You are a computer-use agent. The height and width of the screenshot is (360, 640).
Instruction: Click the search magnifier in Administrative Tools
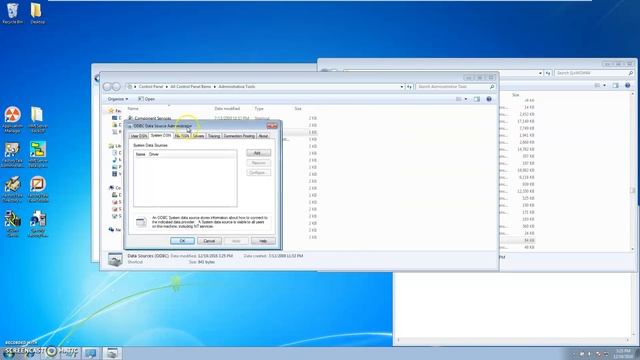click(x=492, y=87)
